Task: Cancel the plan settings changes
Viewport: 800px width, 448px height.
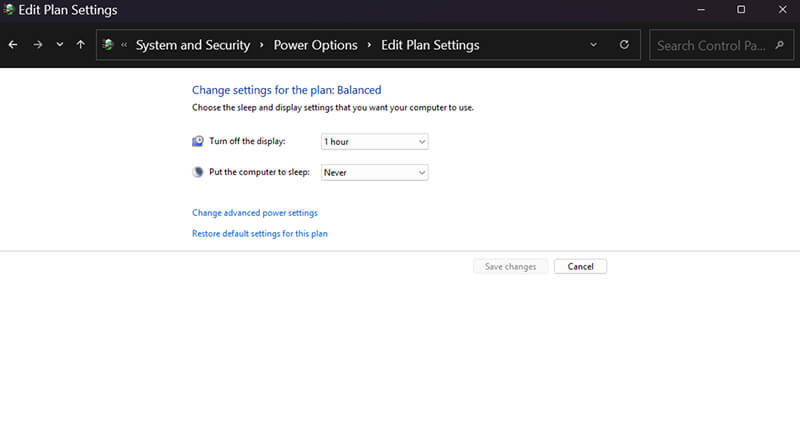Action: click(x=581, y=266)
